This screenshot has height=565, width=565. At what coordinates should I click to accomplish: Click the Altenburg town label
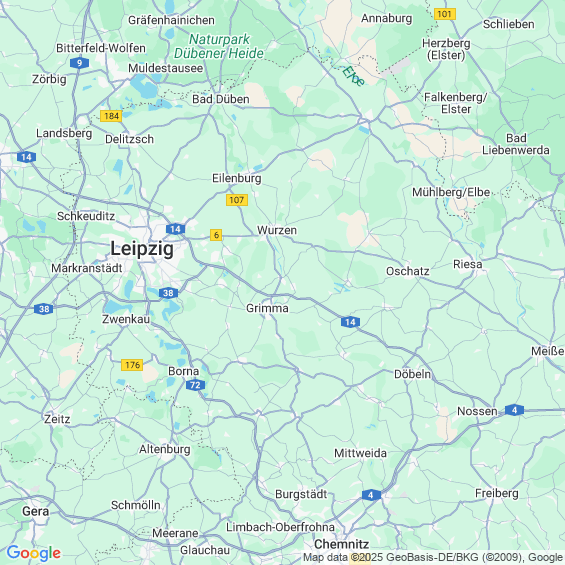pyautogui.click(x=165, y=449)
